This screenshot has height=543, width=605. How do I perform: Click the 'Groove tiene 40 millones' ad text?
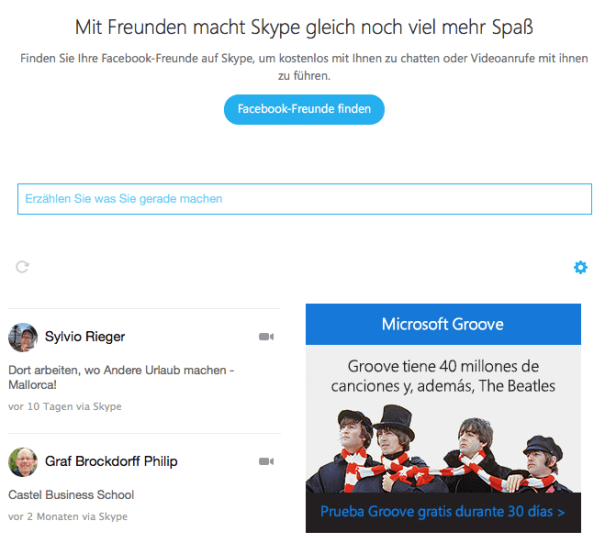click(442, 376)
